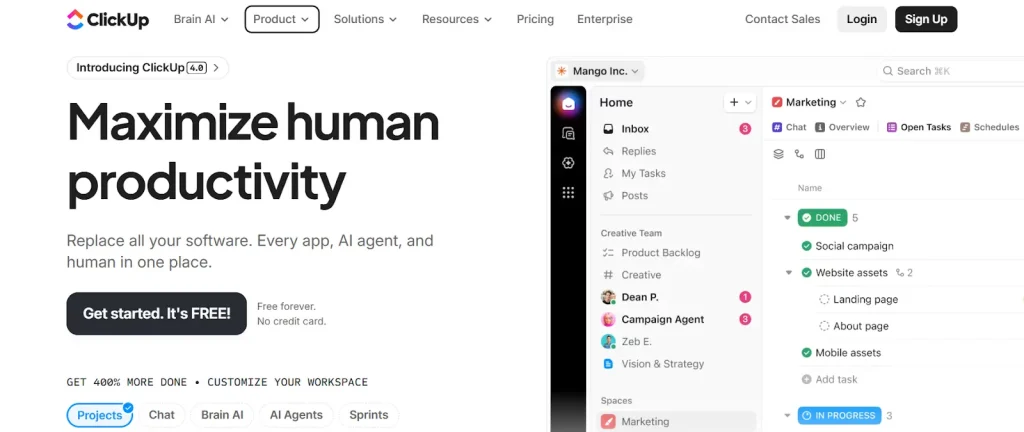Collapse the IN PROGRESS status group
Screen dimensions: 1024x432
click(788, 416)
